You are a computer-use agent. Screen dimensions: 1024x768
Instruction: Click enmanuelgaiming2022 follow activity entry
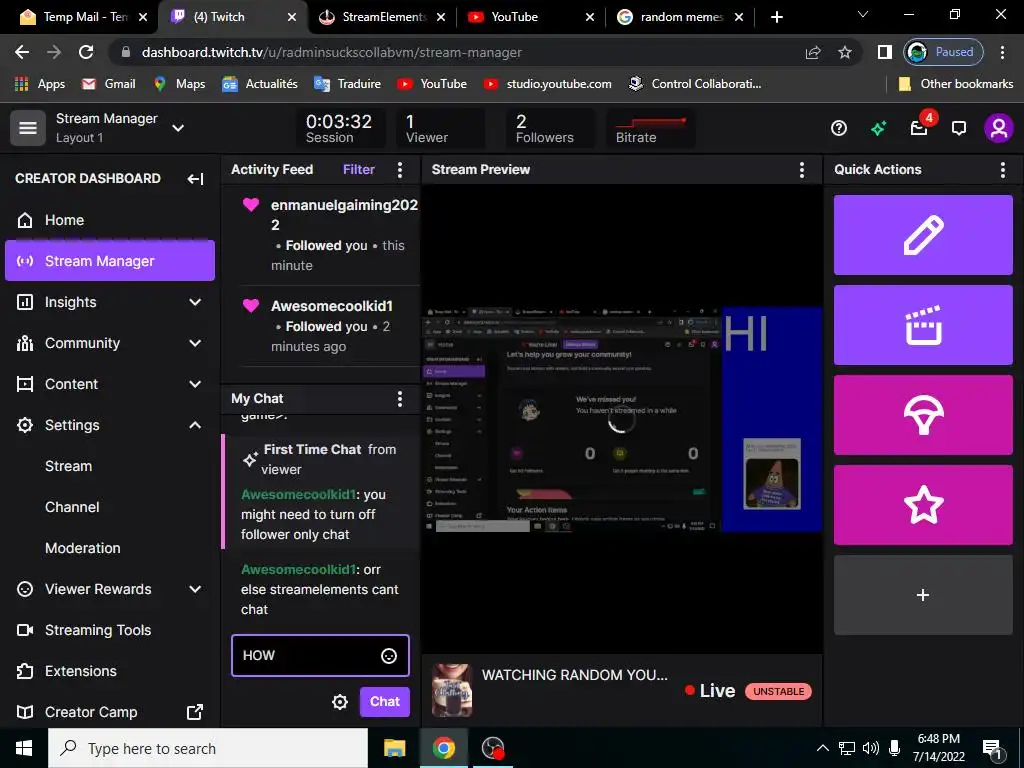coord(328,234)
